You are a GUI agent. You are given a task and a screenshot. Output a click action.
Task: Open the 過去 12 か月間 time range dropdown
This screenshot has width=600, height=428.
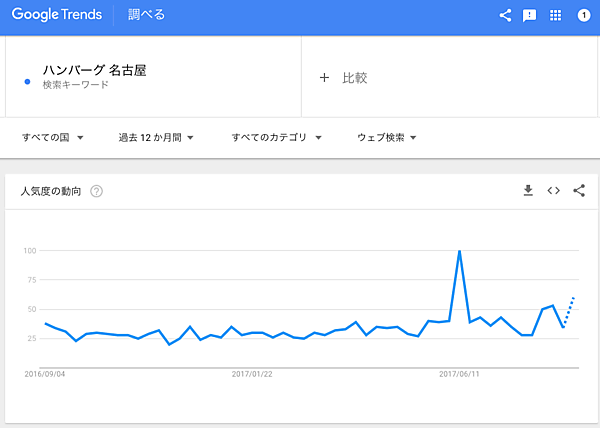155,137
